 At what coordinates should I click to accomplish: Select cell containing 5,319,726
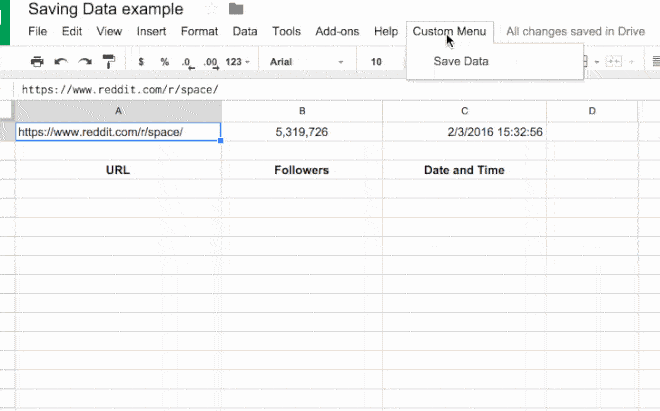point(302,132)
